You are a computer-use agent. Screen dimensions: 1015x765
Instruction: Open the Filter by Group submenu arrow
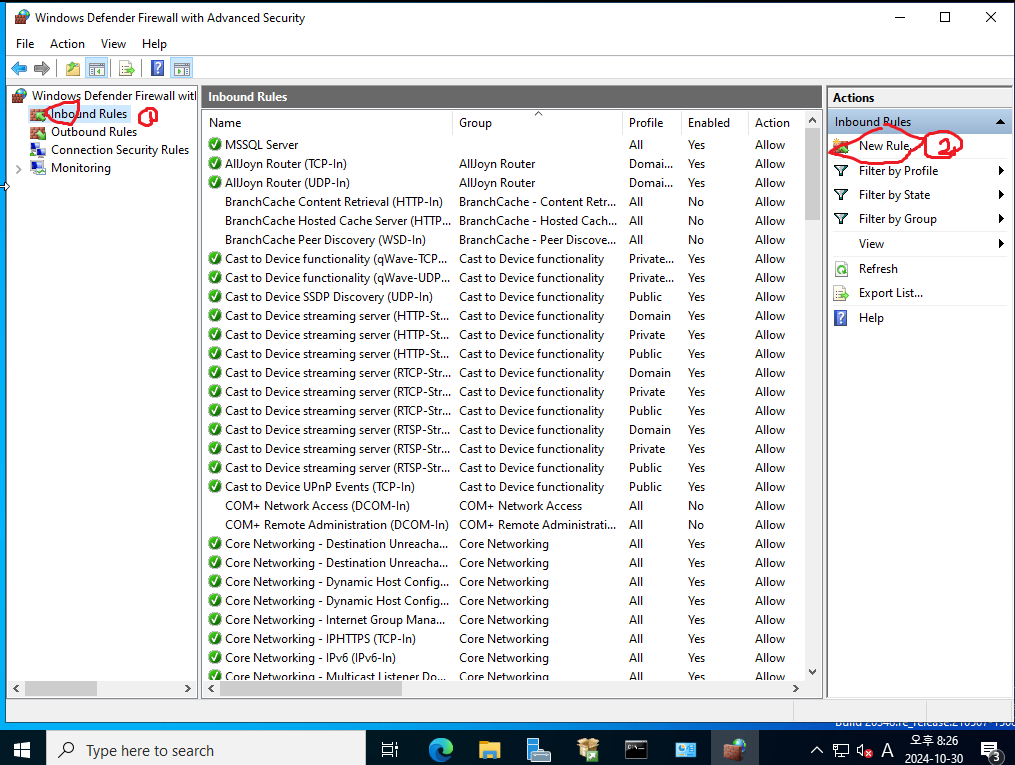pyautogui.click(x=1001, y=219)
